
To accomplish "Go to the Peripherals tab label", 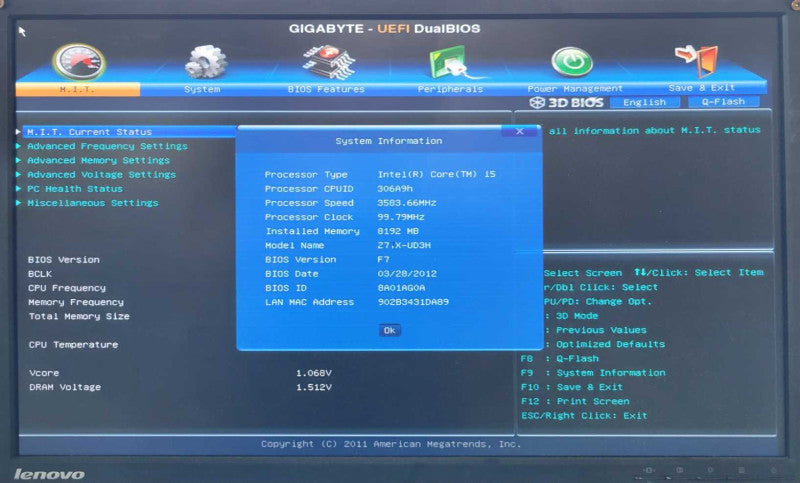I will coord(451,89).
